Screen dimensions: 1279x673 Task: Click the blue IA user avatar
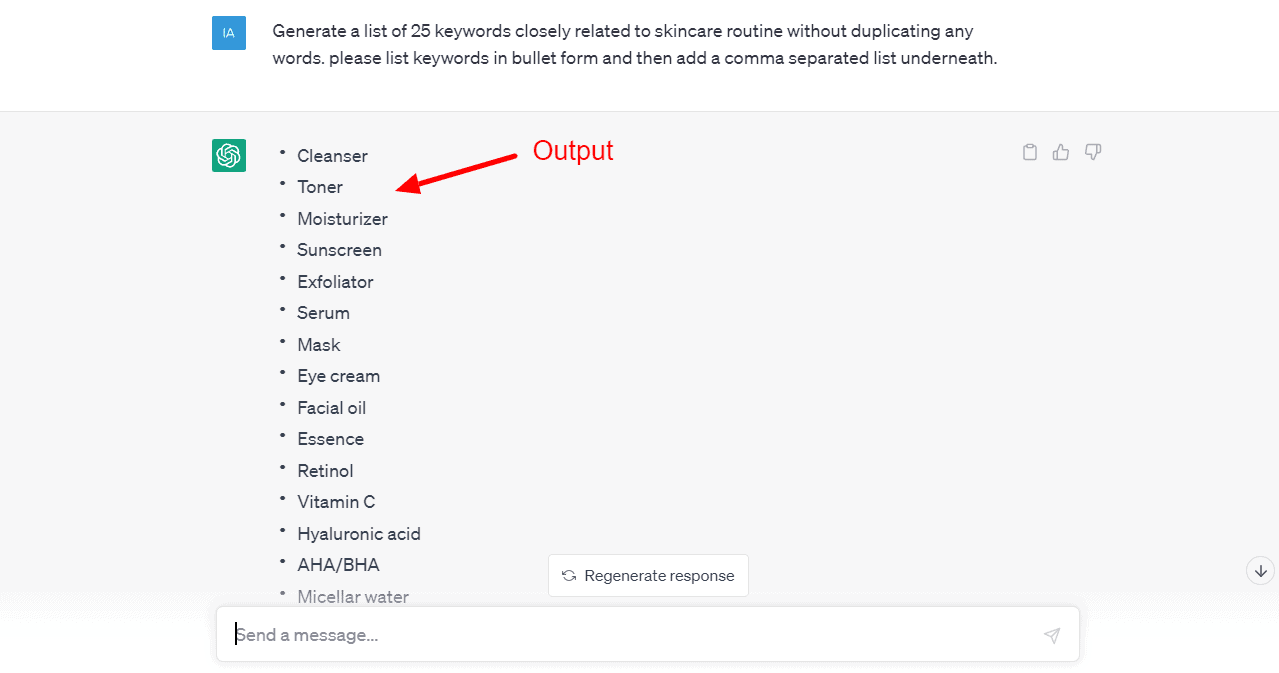tap(229, 33)
